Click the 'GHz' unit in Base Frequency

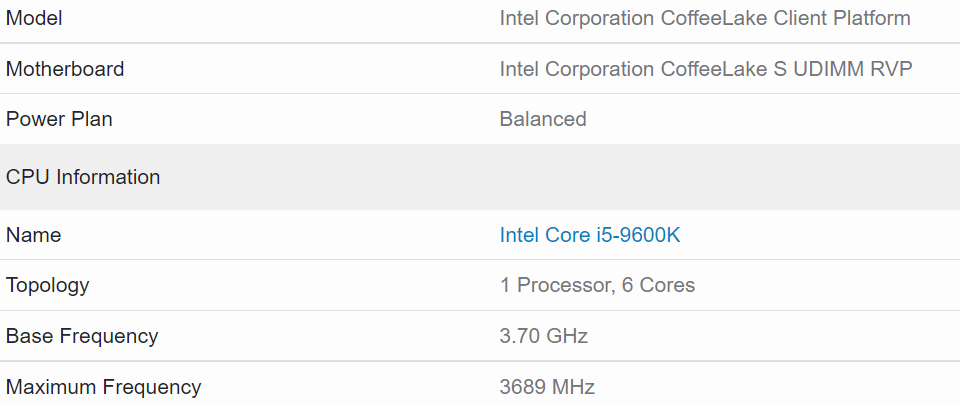tap(567, 336)
